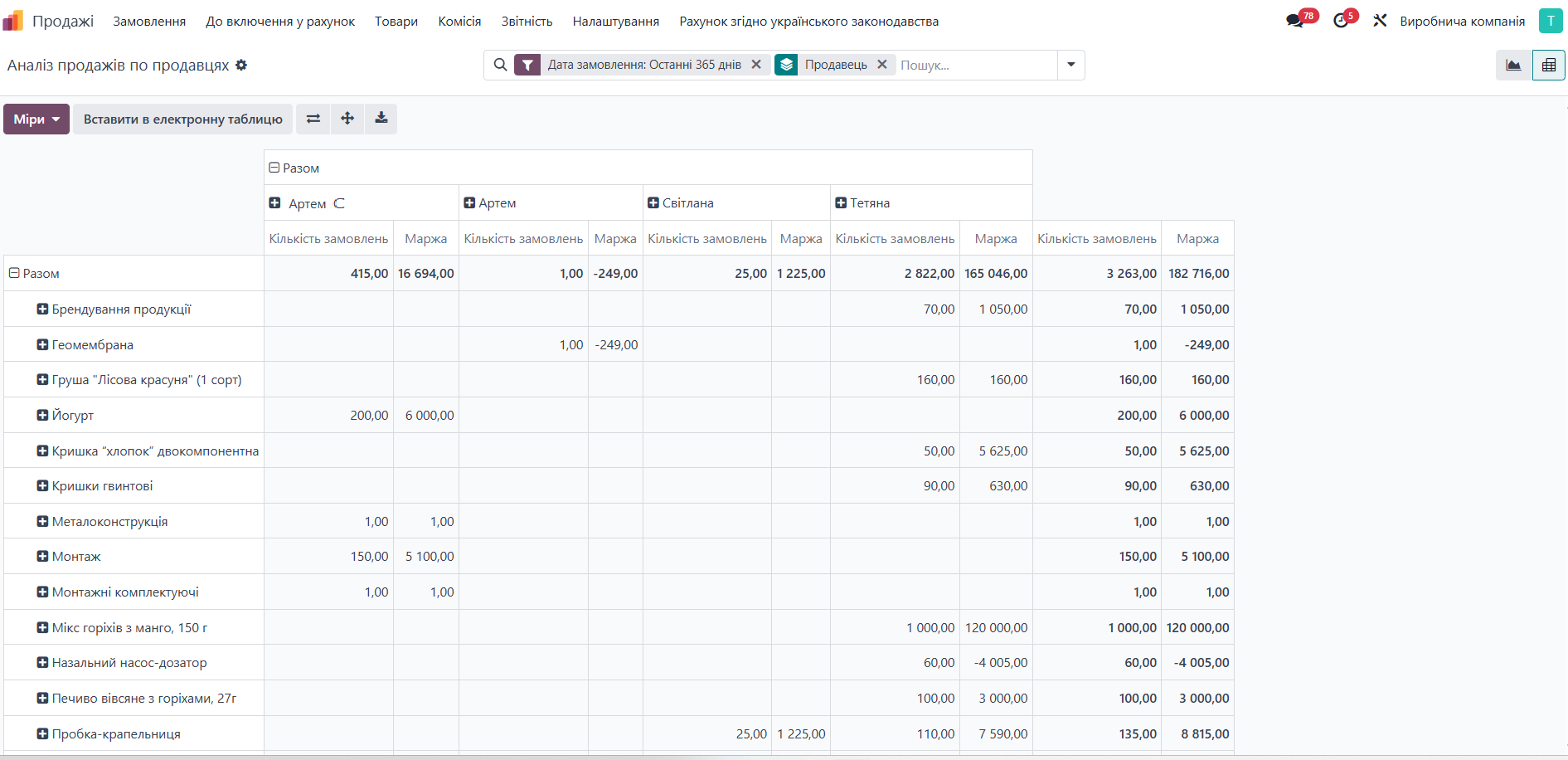
Task: Click the search input field
Action: [974, 65]
